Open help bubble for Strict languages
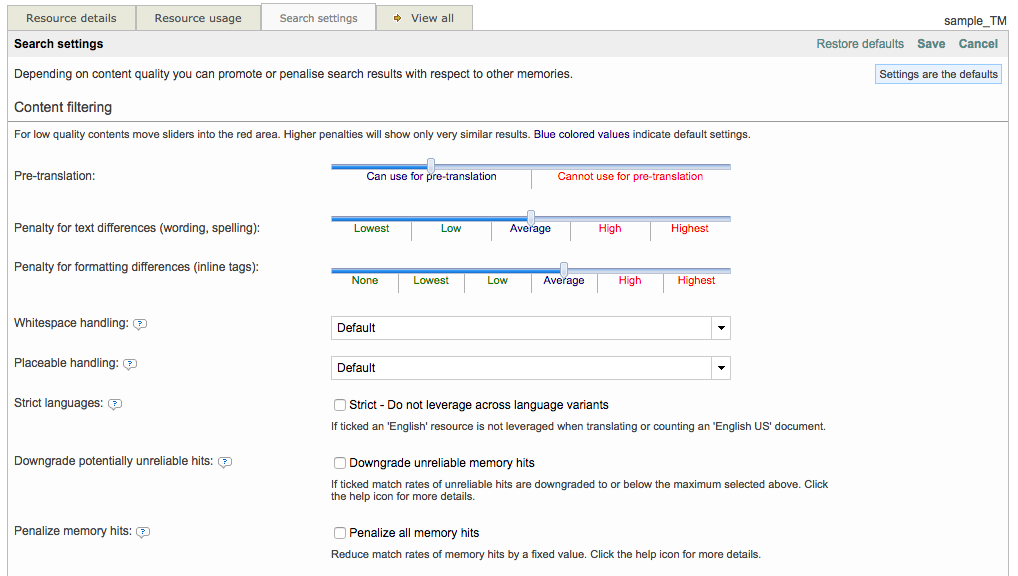This screenshot has height=576, width=1018. point(115,404)
